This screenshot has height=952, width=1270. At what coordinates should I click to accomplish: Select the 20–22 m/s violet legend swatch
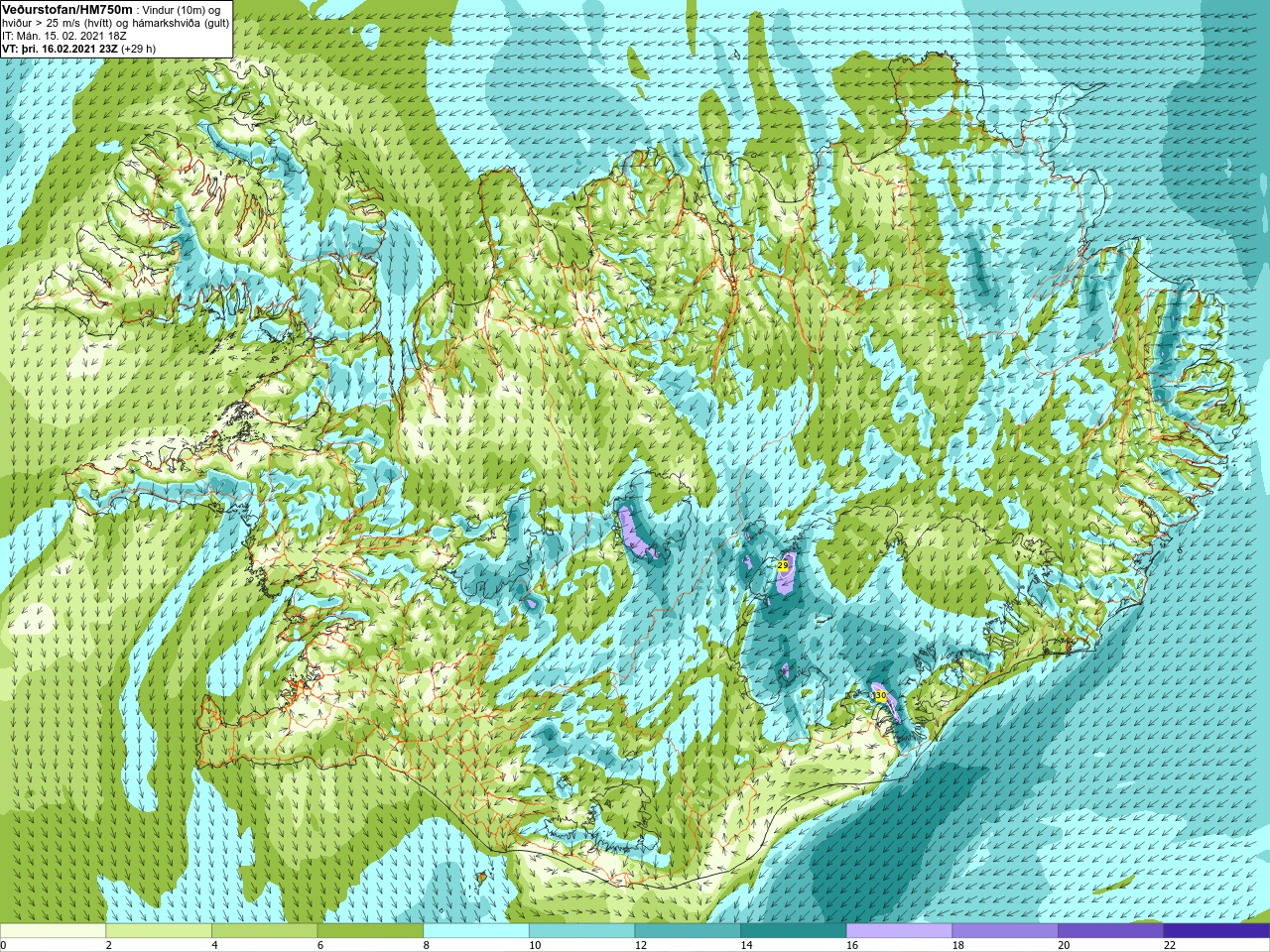[1111, 931]
